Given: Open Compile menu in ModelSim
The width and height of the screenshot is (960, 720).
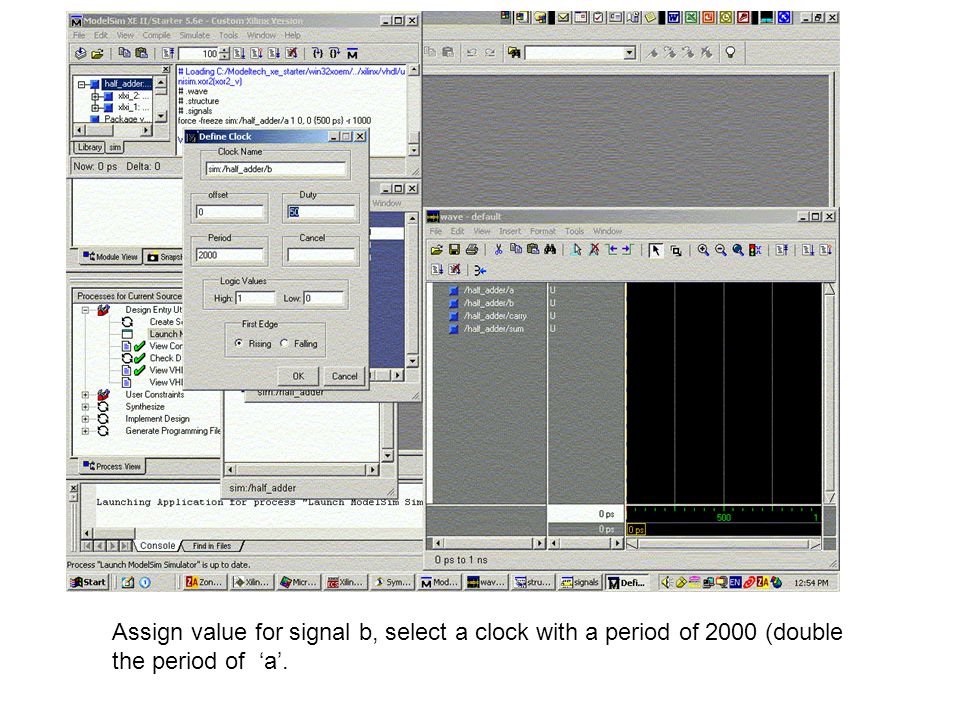Looking at the screenshot, I should [x=156, y=36].
